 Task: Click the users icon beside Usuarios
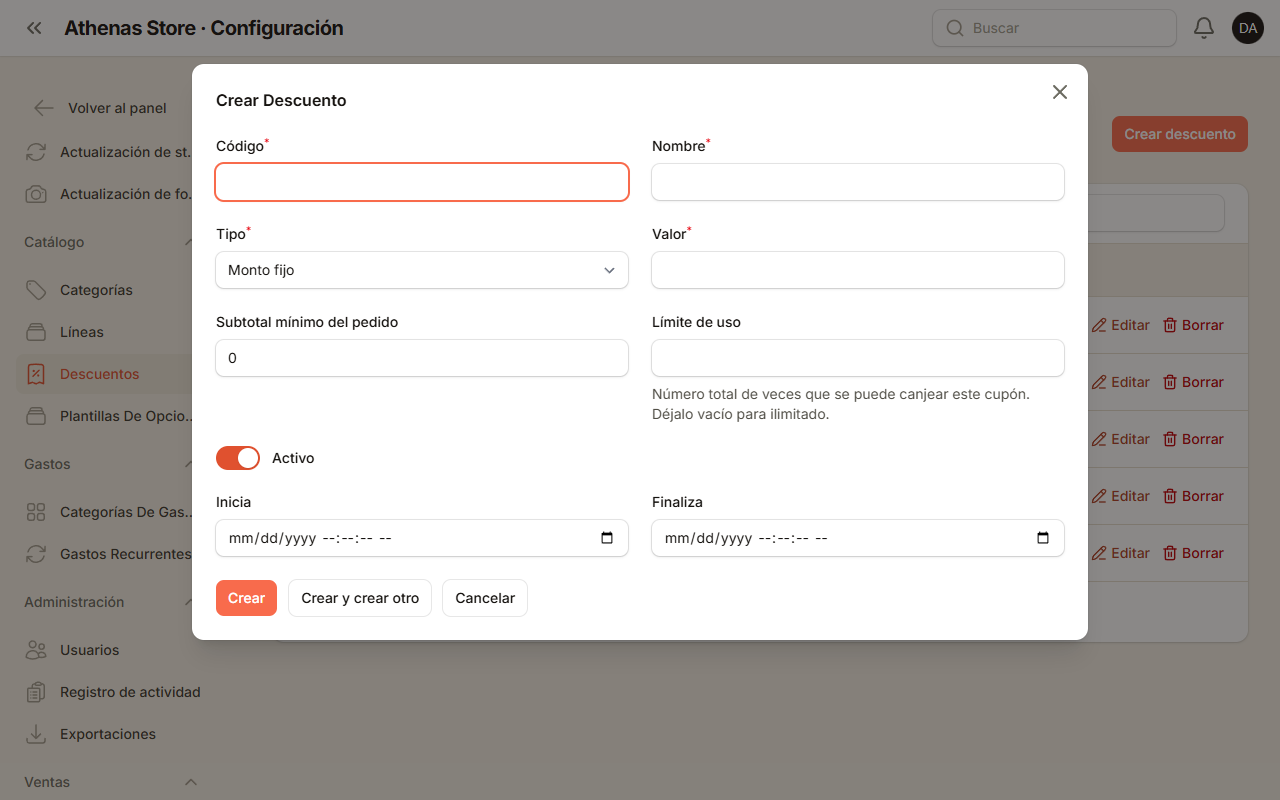point(36,650)
